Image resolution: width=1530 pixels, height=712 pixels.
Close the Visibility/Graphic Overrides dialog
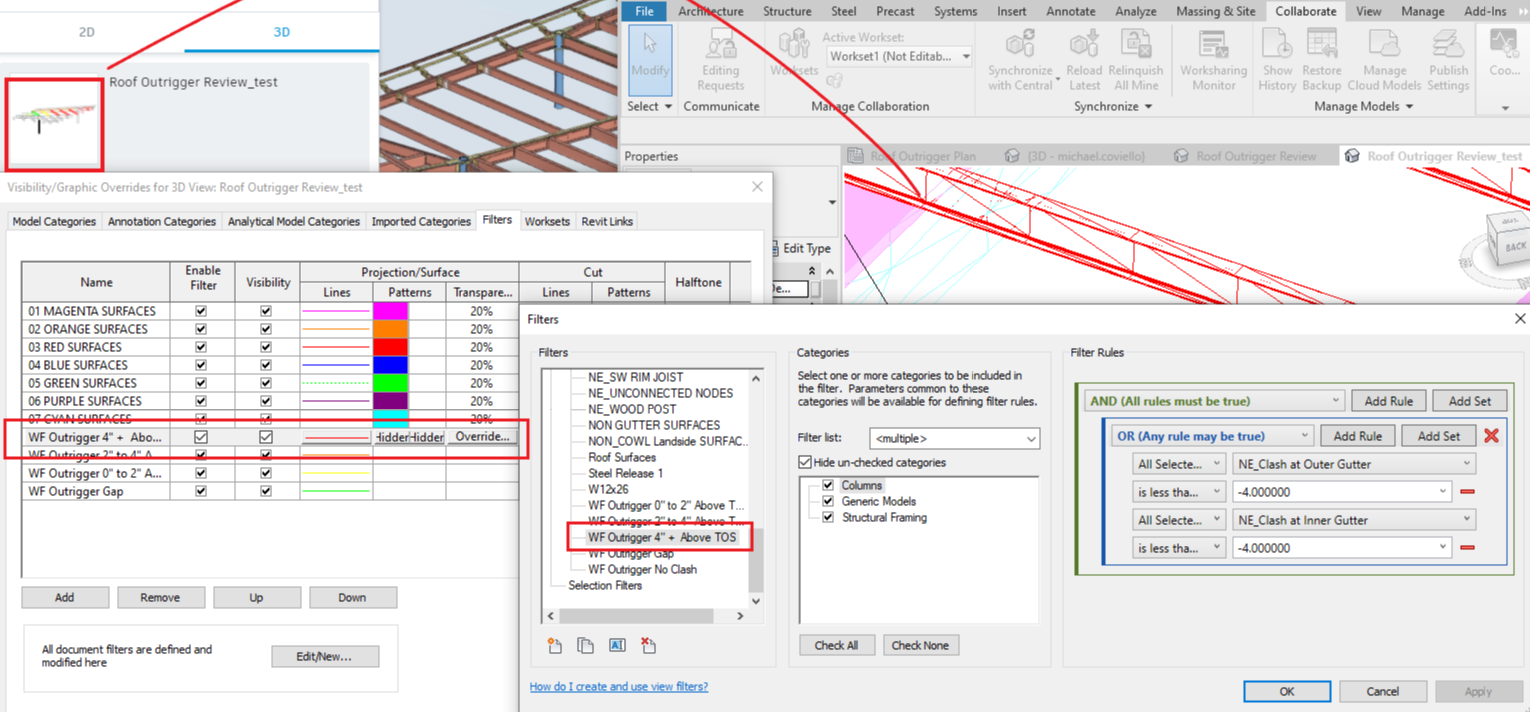coord(757,187)
